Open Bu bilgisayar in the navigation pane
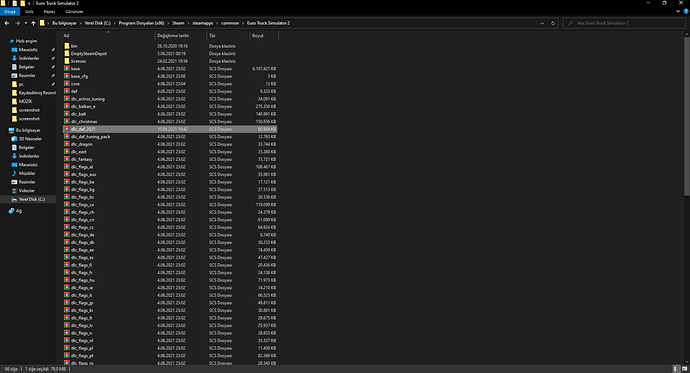Viewport: 690px width, 373px height. pos(28,130)
